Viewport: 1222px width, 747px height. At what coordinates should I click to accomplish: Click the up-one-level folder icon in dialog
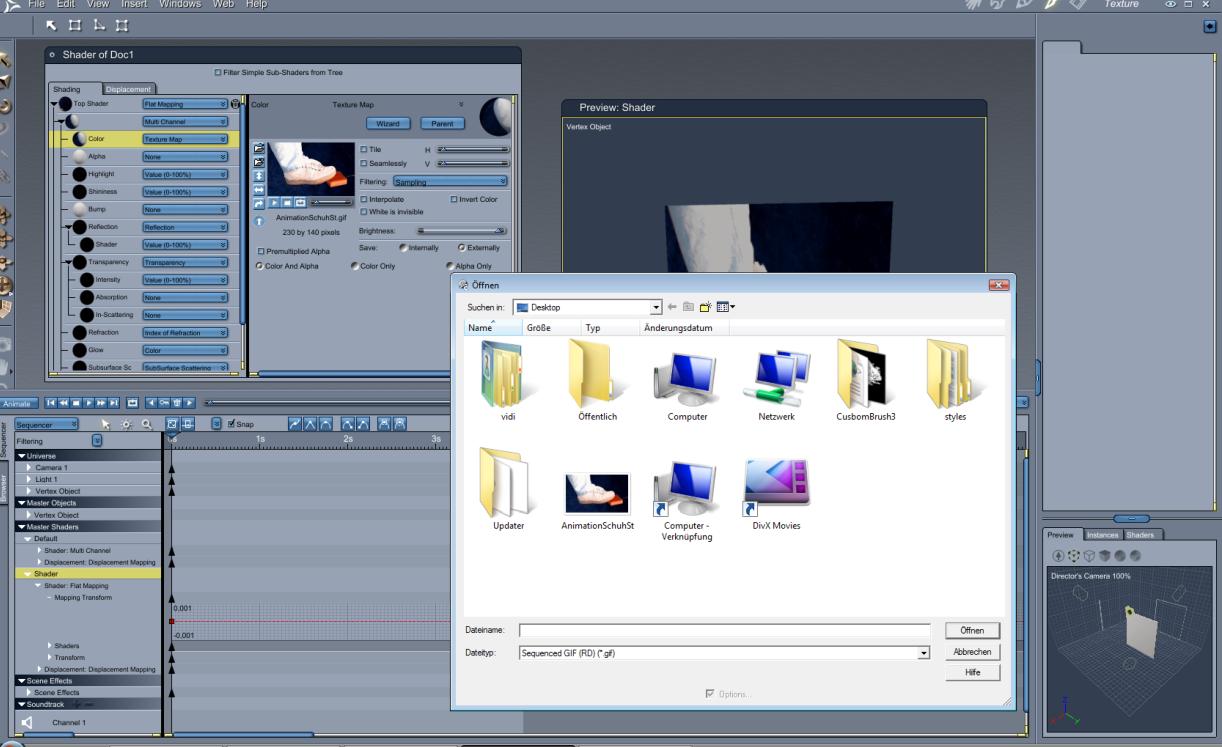[688, 306]
